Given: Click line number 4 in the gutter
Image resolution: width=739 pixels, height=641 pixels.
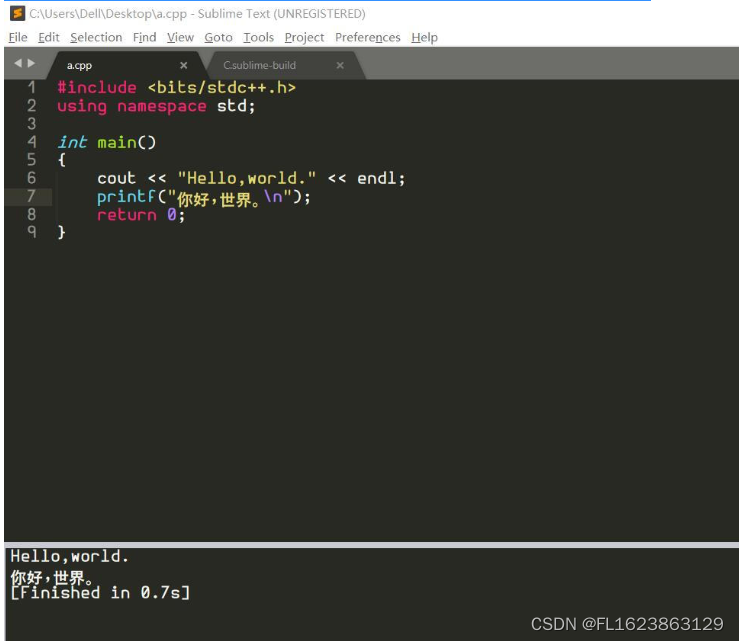Looking at the screenshot, I should 32,141.
